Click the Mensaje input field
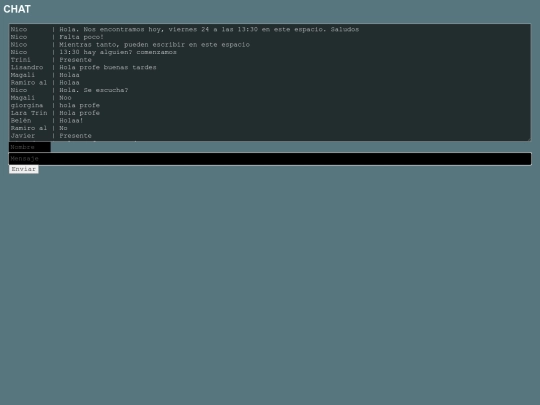This screenshot has width=540, height=405. tap(270, 159)
